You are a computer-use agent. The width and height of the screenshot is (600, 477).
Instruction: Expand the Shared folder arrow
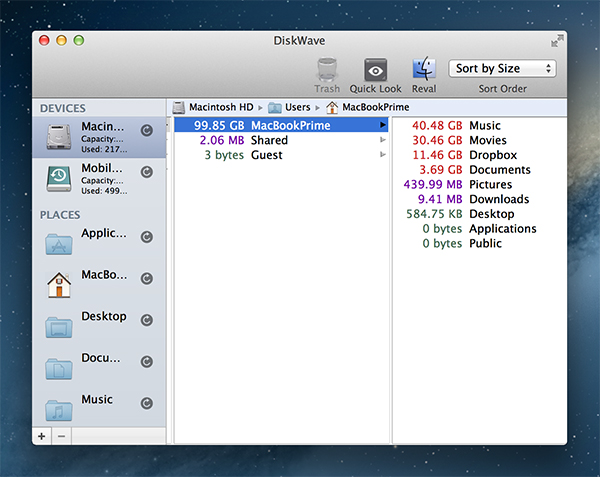tap(383, 140)
